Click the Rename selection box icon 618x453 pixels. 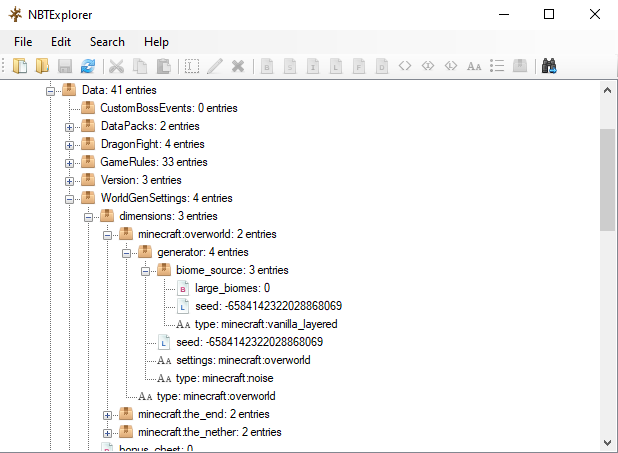tap(192, 66)
